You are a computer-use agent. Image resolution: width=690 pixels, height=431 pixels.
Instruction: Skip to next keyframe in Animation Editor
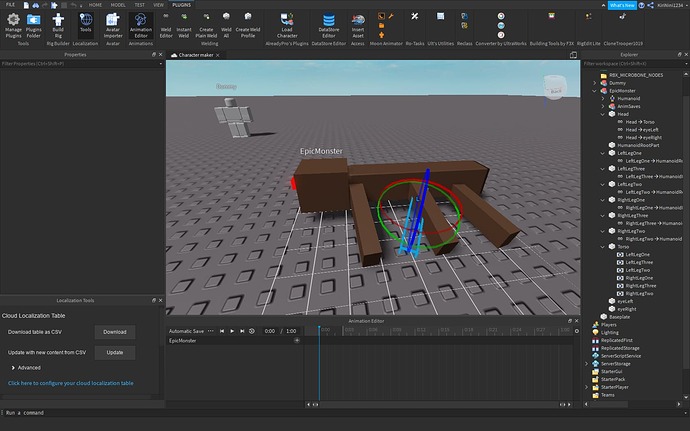point(242,331)
